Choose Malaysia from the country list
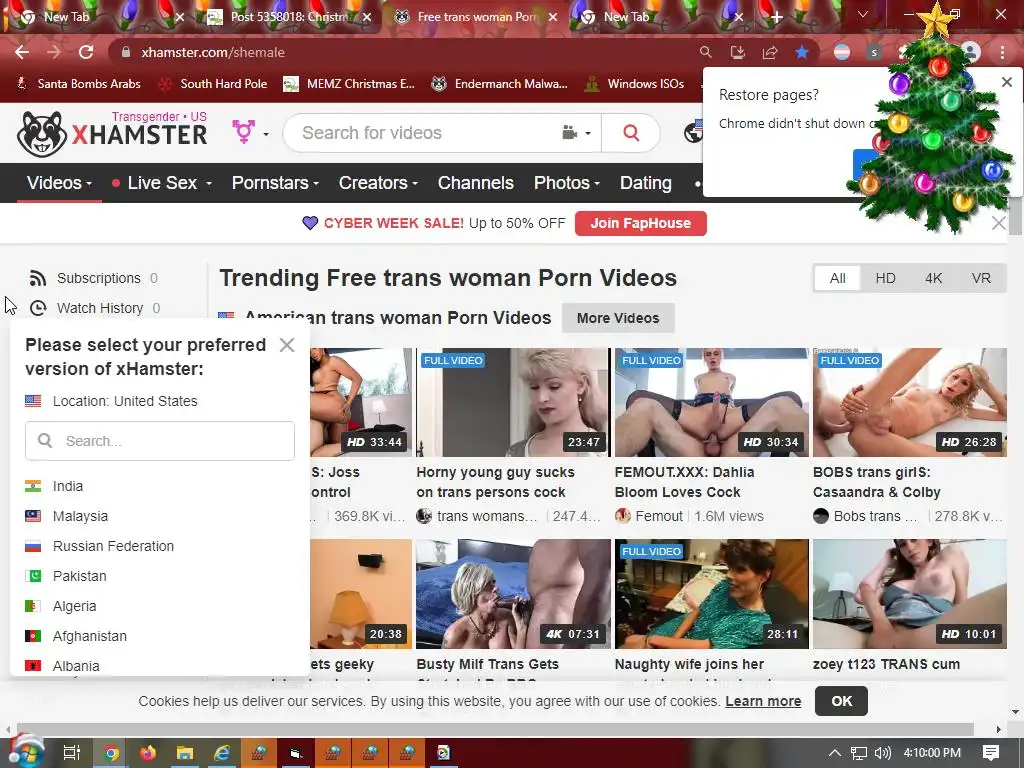The height and width of the screenshot is (768, 1024). tap(67, 516)
